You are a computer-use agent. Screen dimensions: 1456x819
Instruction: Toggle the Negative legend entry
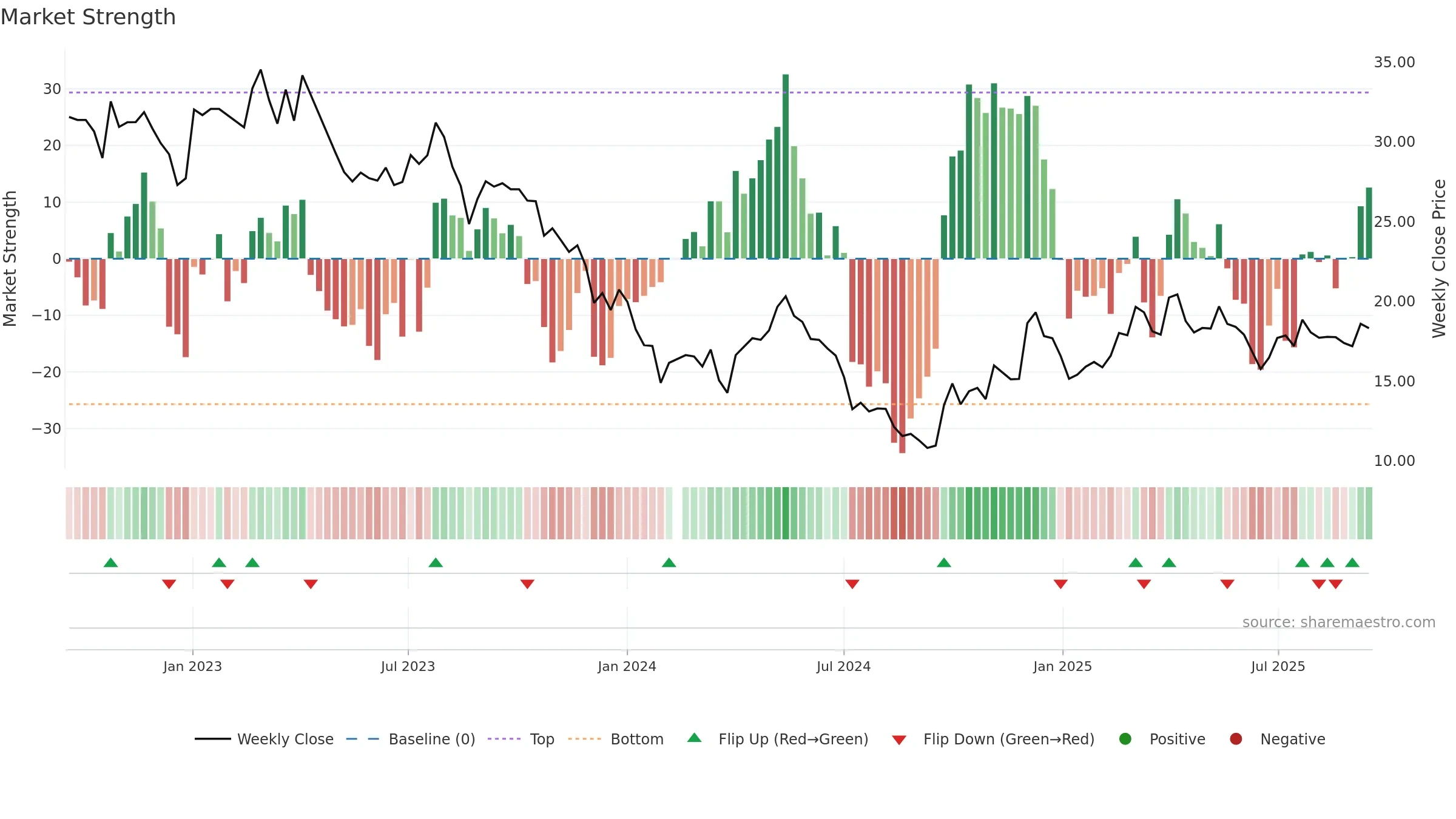click(x=1277, y=739)
